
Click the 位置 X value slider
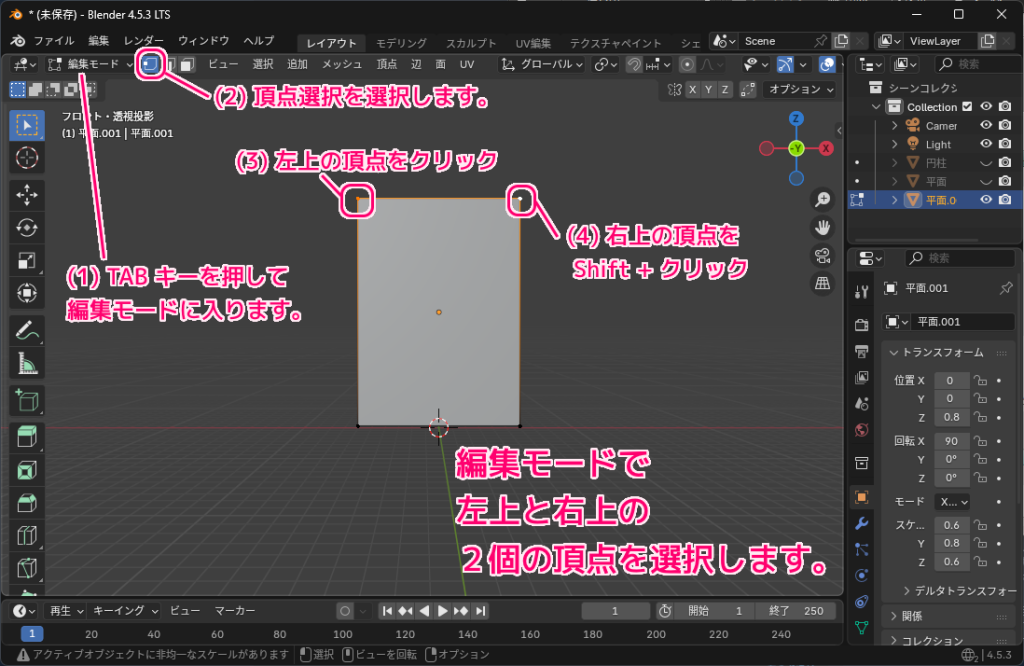951,379
